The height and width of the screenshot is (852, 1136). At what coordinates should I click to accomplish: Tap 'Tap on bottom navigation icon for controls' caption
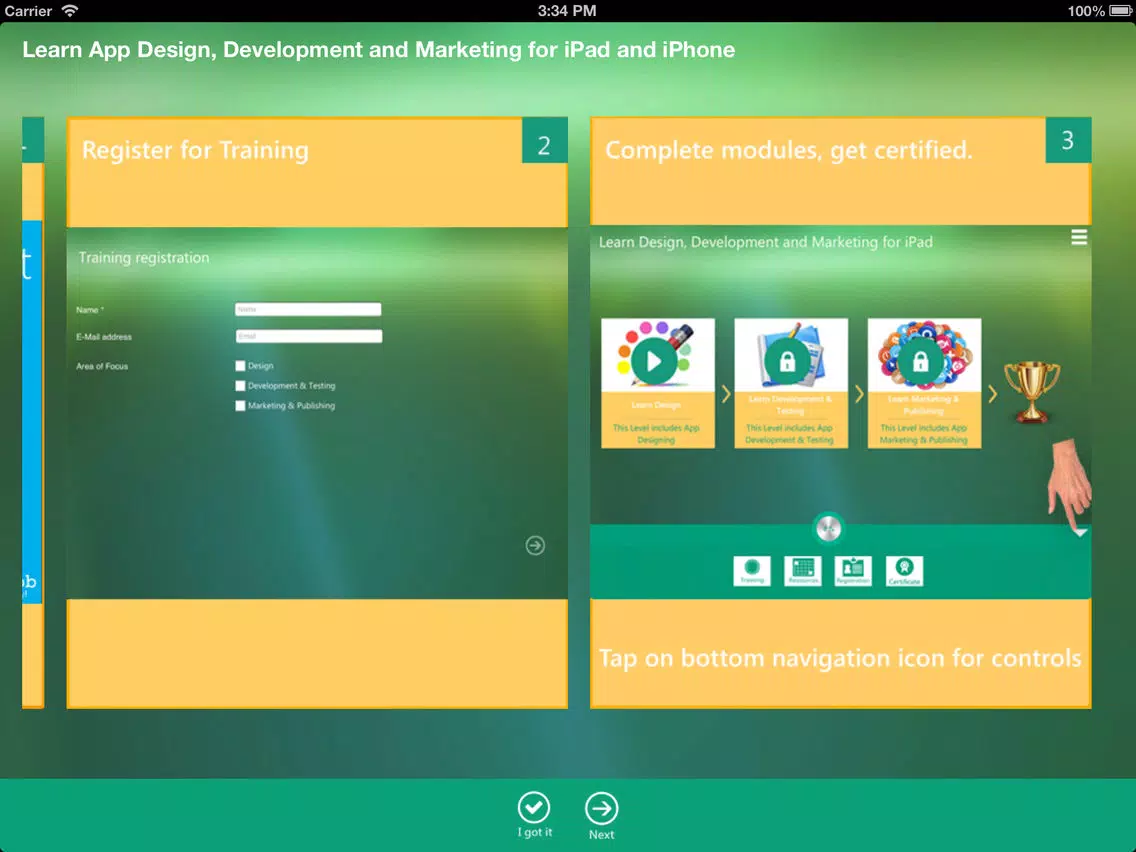[840, 658]
